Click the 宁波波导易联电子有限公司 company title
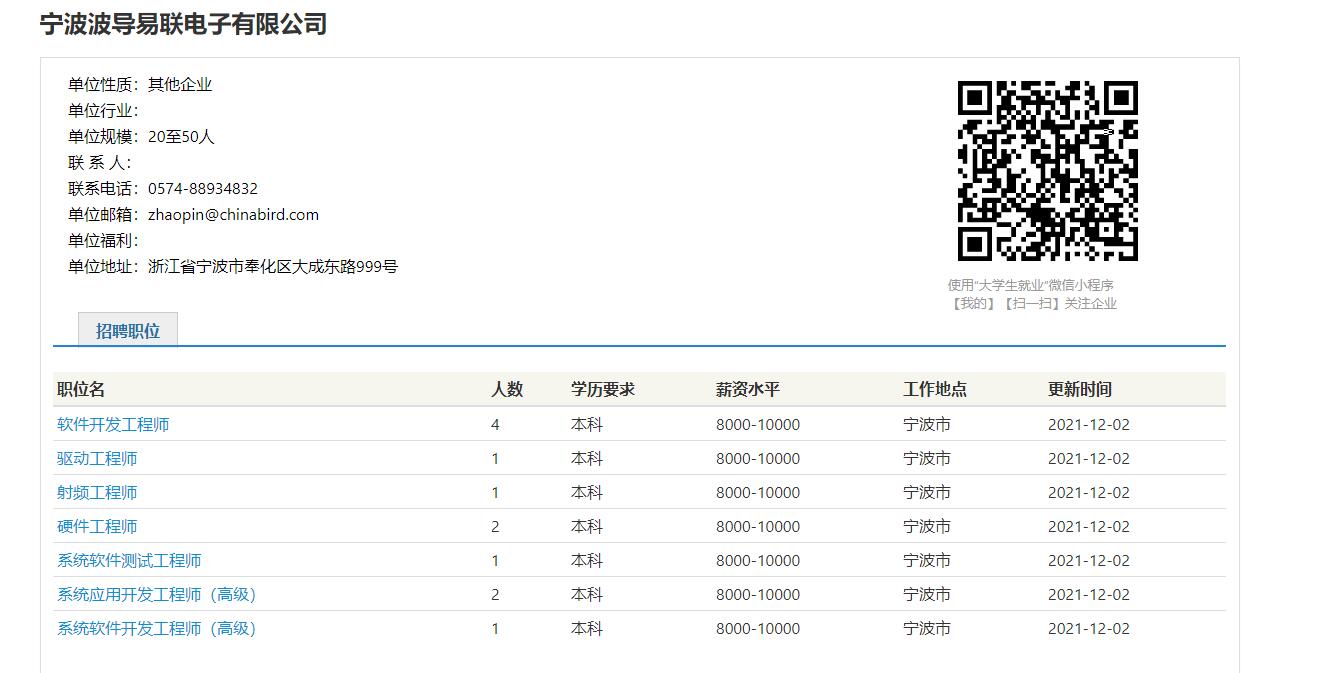Viewport: 1339px width, 673px height. click(183, 24)
